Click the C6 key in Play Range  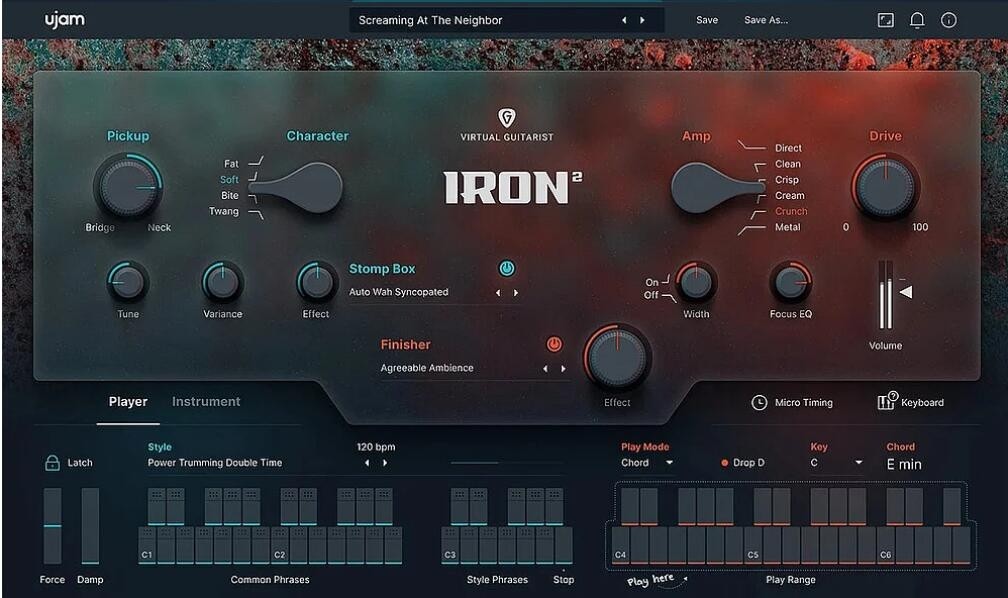886,546
